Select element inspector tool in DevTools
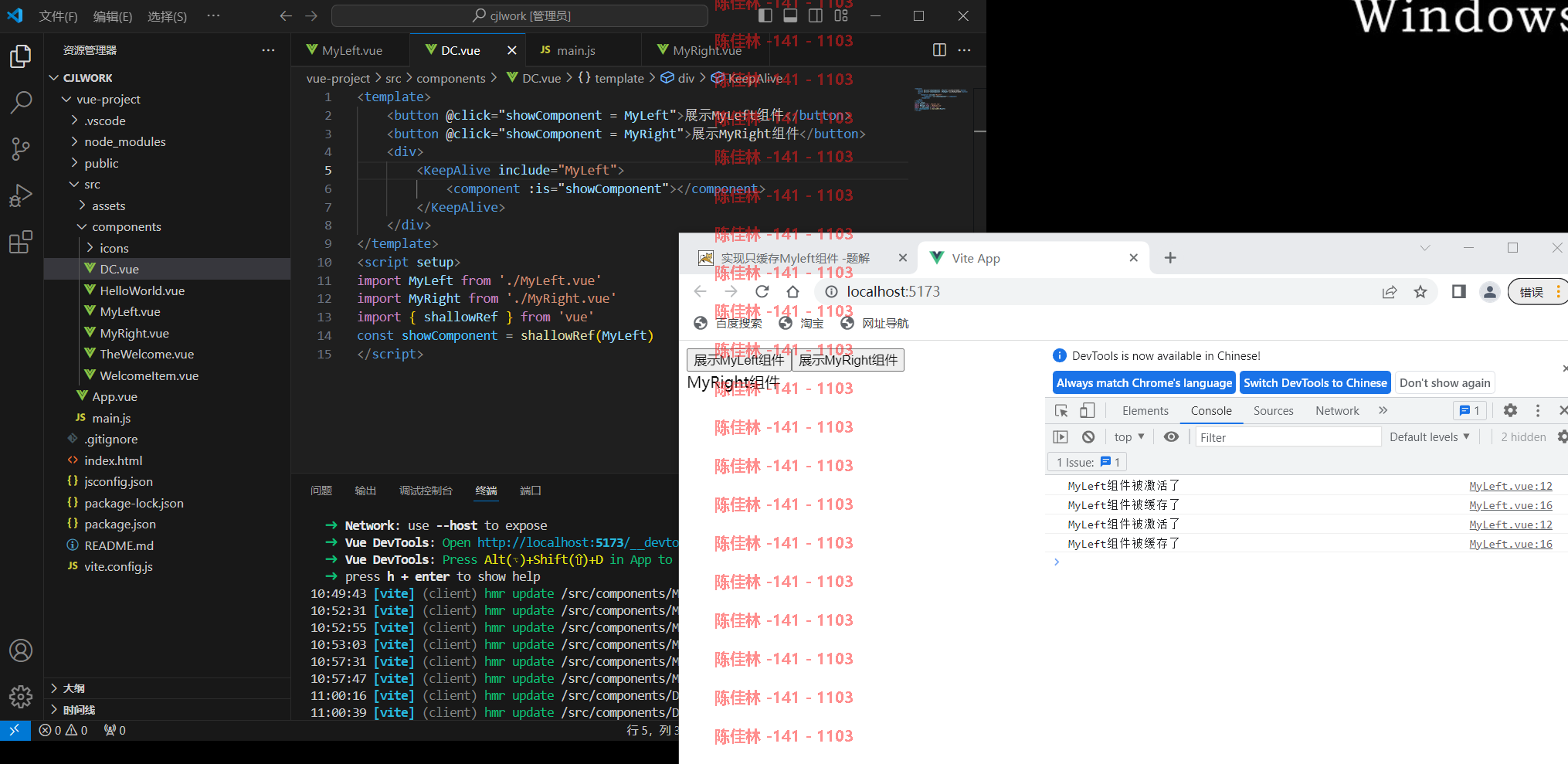This screenshot has width=1568, height=764. (x=1062, y=411)
